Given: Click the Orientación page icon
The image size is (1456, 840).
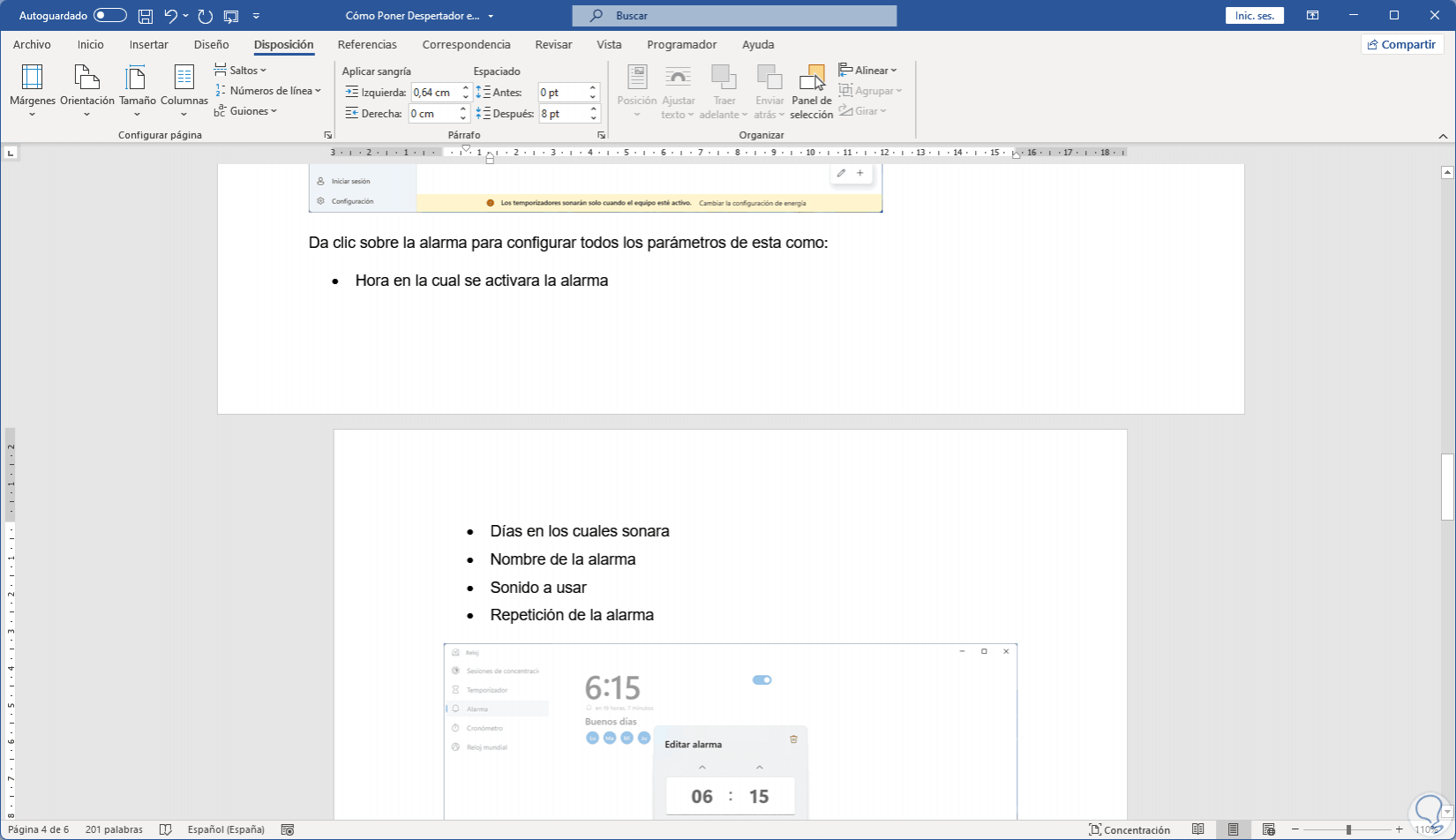Looking at the screenshot, I should 86,79.
